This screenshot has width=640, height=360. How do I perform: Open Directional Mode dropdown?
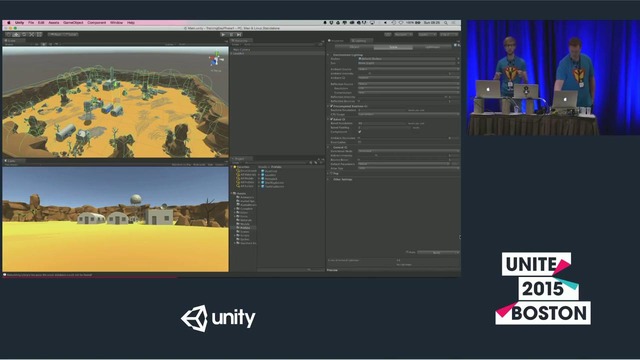409,151
